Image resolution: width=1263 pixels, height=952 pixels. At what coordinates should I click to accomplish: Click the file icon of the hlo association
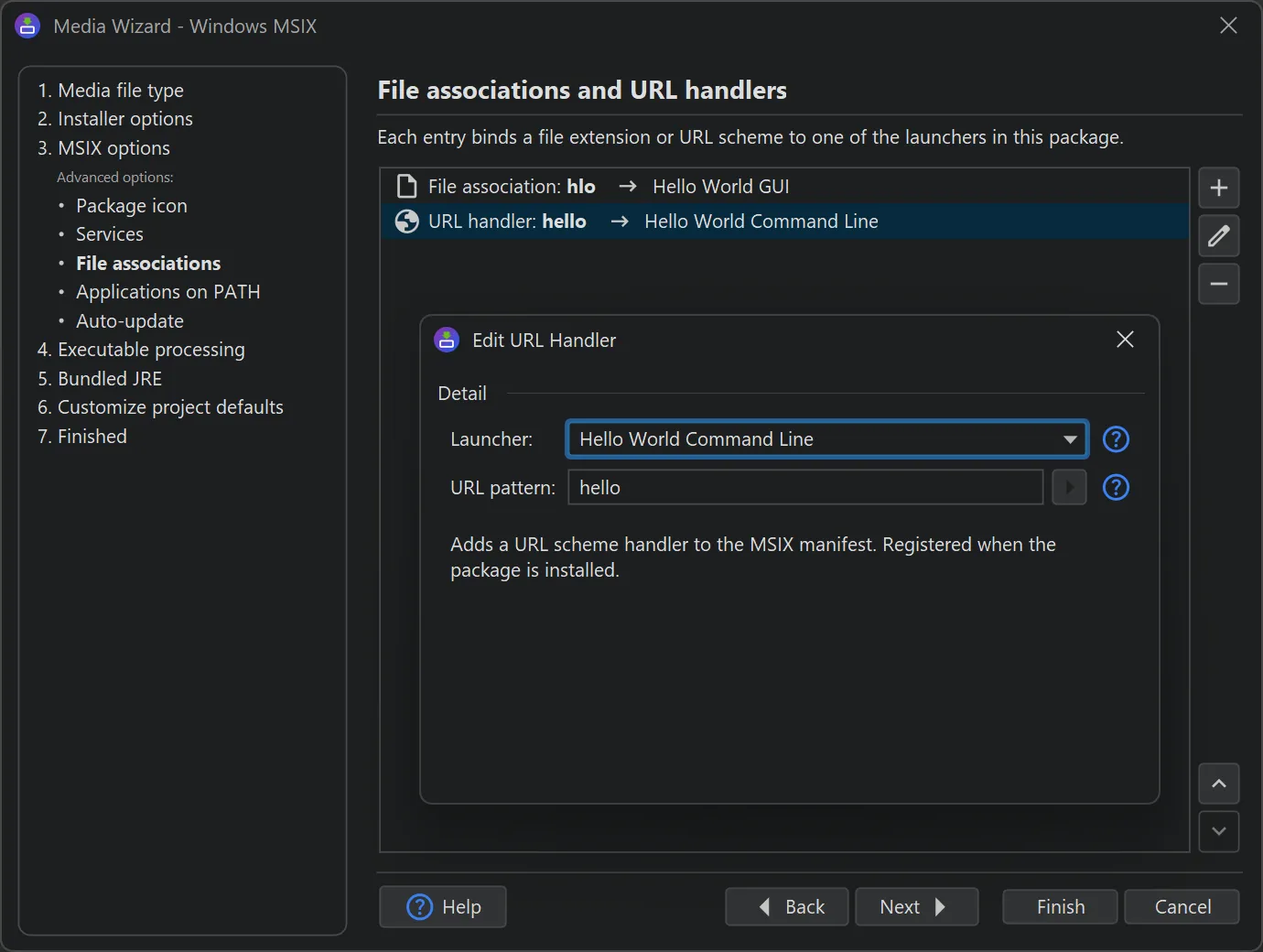pos(406,187)
